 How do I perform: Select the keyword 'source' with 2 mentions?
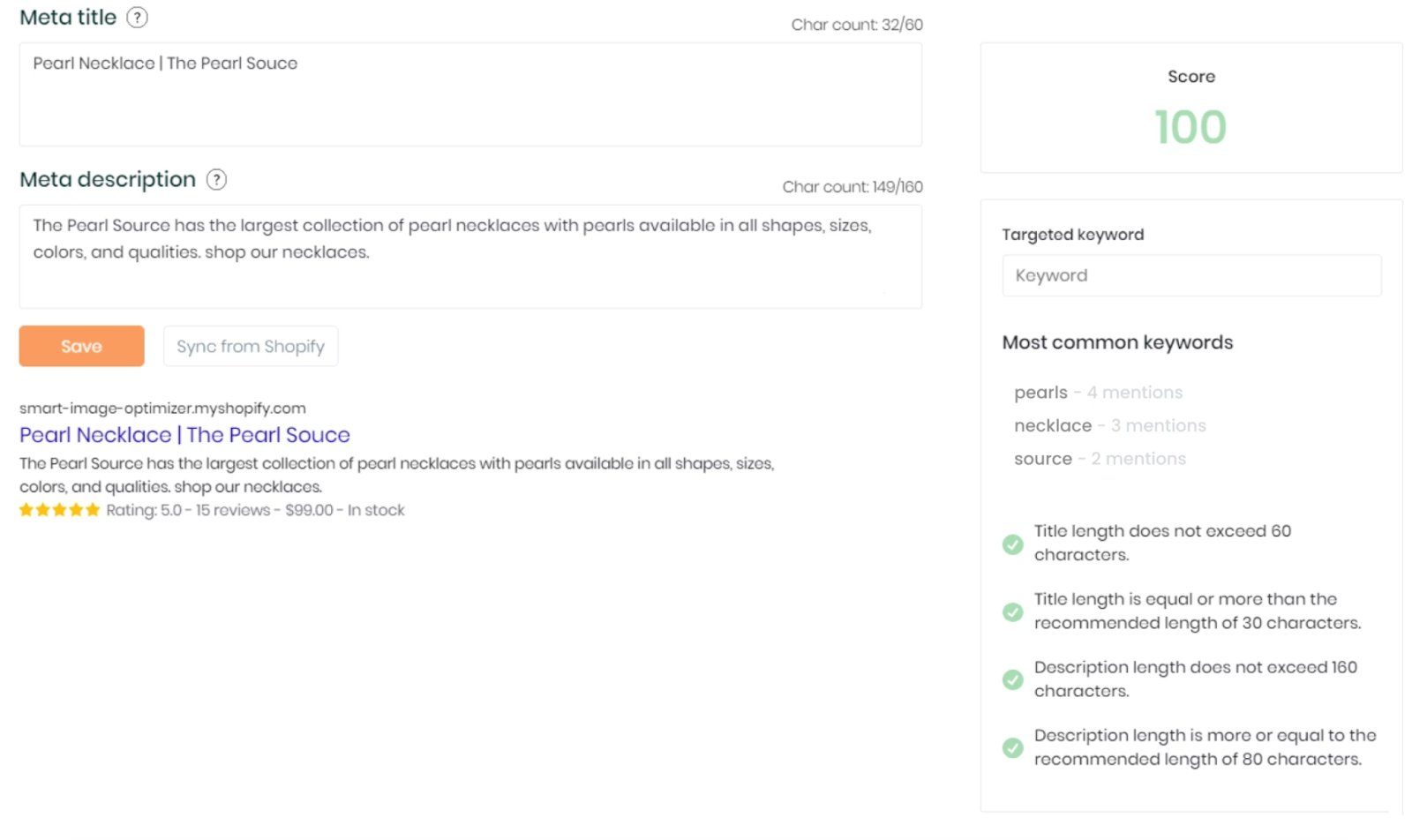pos(1043,458)
